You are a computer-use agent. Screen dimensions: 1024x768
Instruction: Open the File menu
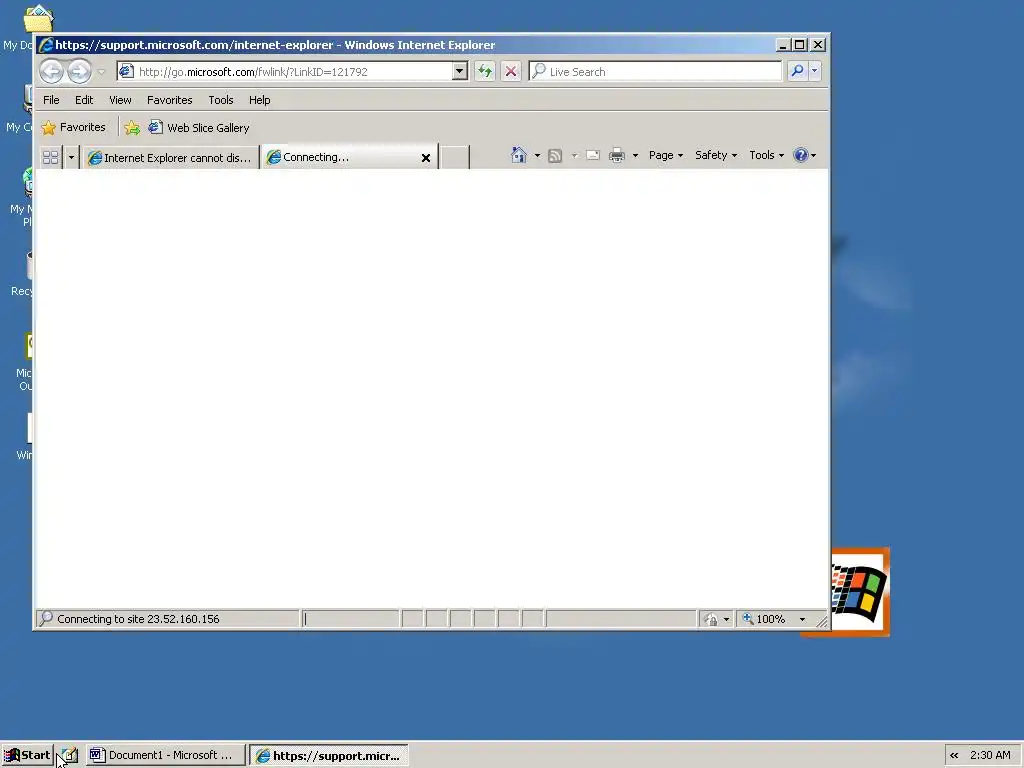[51, 100]
